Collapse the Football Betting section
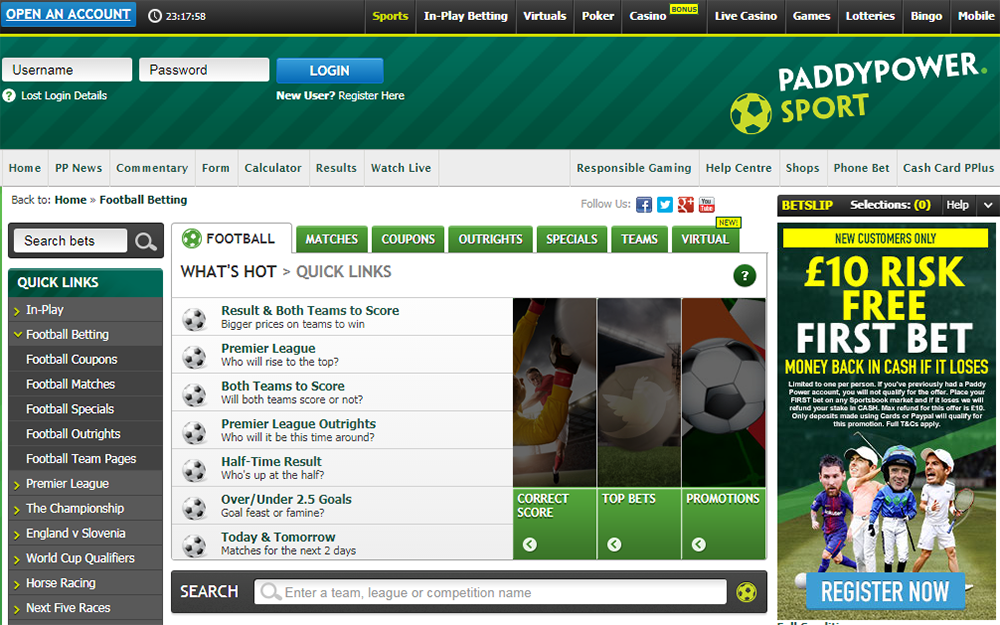 [x=17, y=334]
